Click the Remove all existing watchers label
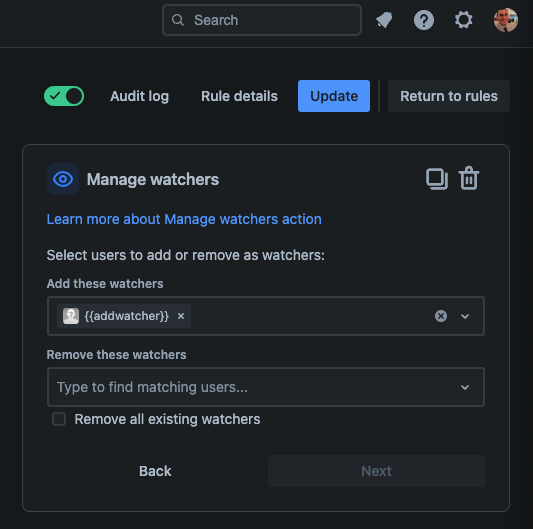Screen dimensions: 533x529 pyautogui.click(x=167, y=419)
